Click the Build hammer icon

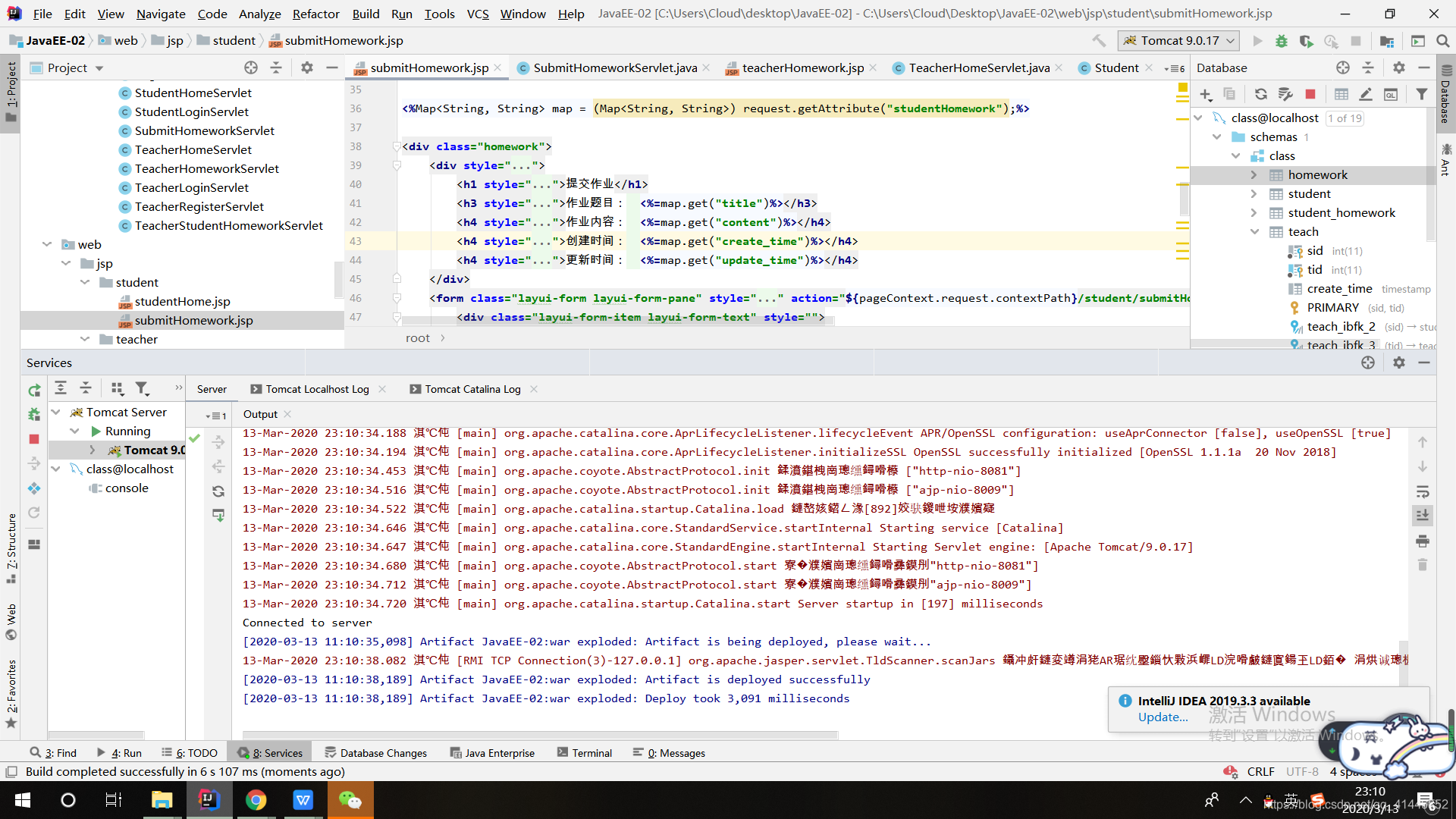pos(1099,41)
